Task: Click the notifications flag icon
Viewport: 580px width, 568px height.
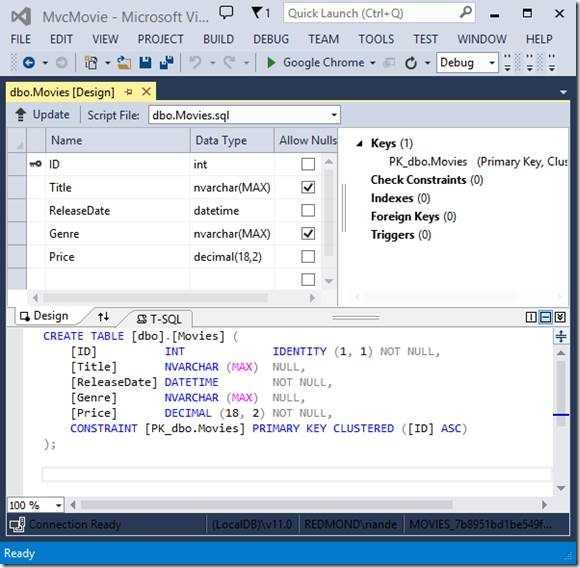Action: point(260,13)
